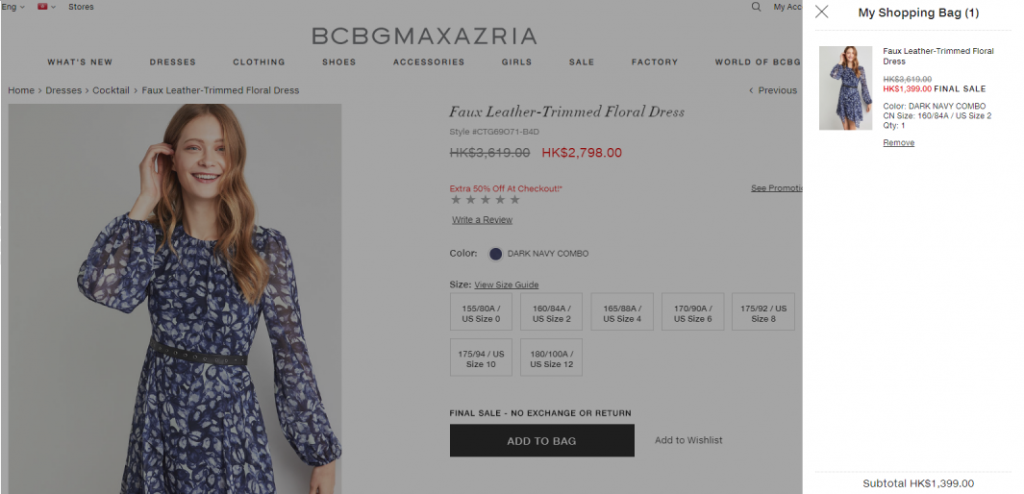Image resolution: width=1024 pixels, height=494 pixels.
Task: Pick size 180/100A US Size 12
Action: click(551, 358)
